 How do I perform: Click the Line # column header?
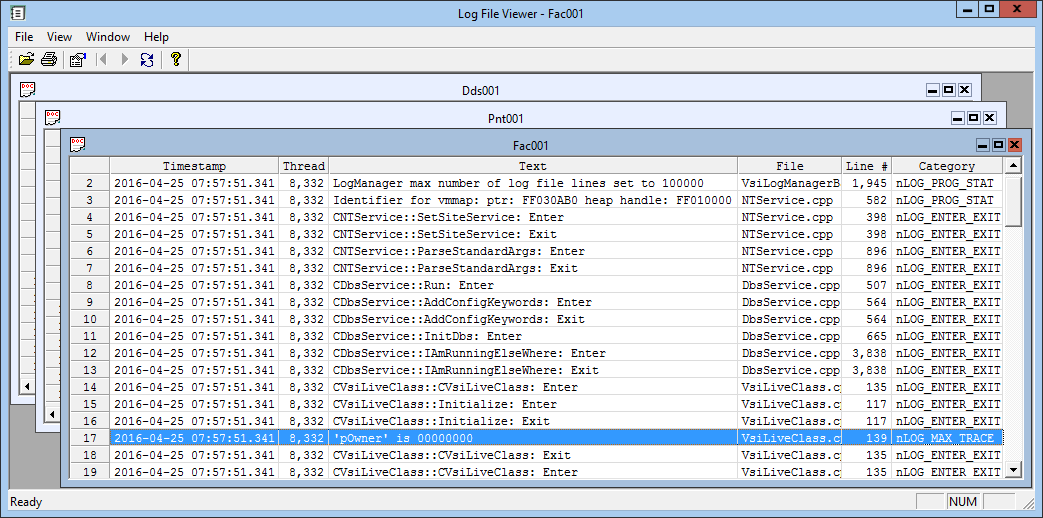[x=867, y=166]
